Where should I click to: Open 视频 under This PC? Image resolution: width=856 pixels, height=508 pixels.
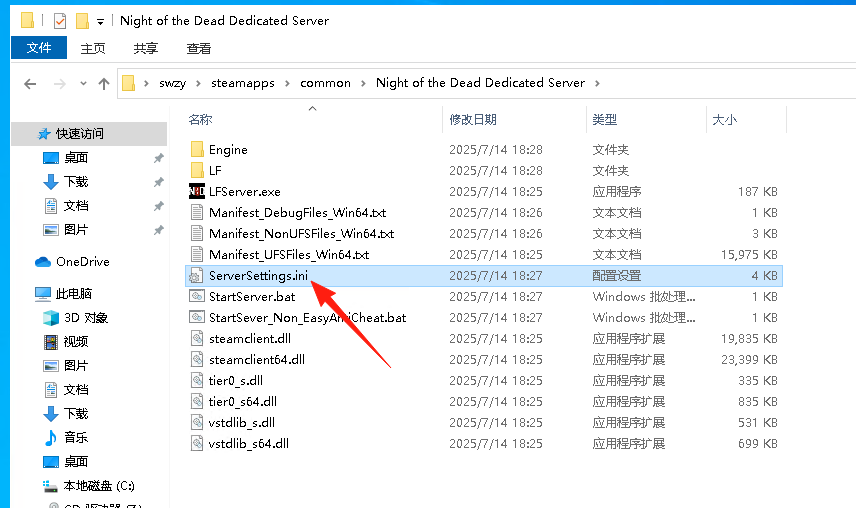click(x=76, y=342)
